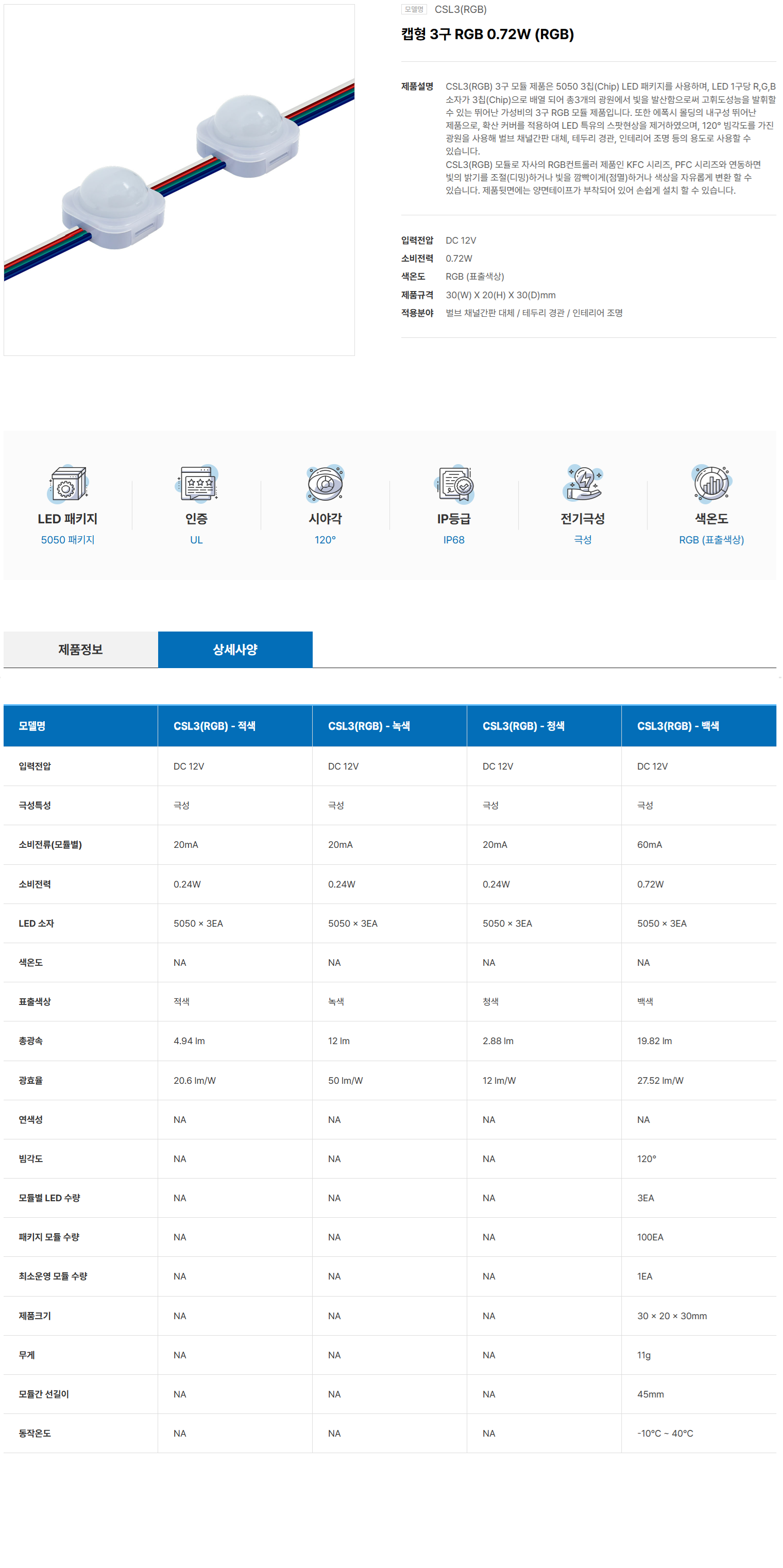Click the CSL3(RGB) - 녹색 column header
The image size is (783, 1568).
(x=369, y=726)
